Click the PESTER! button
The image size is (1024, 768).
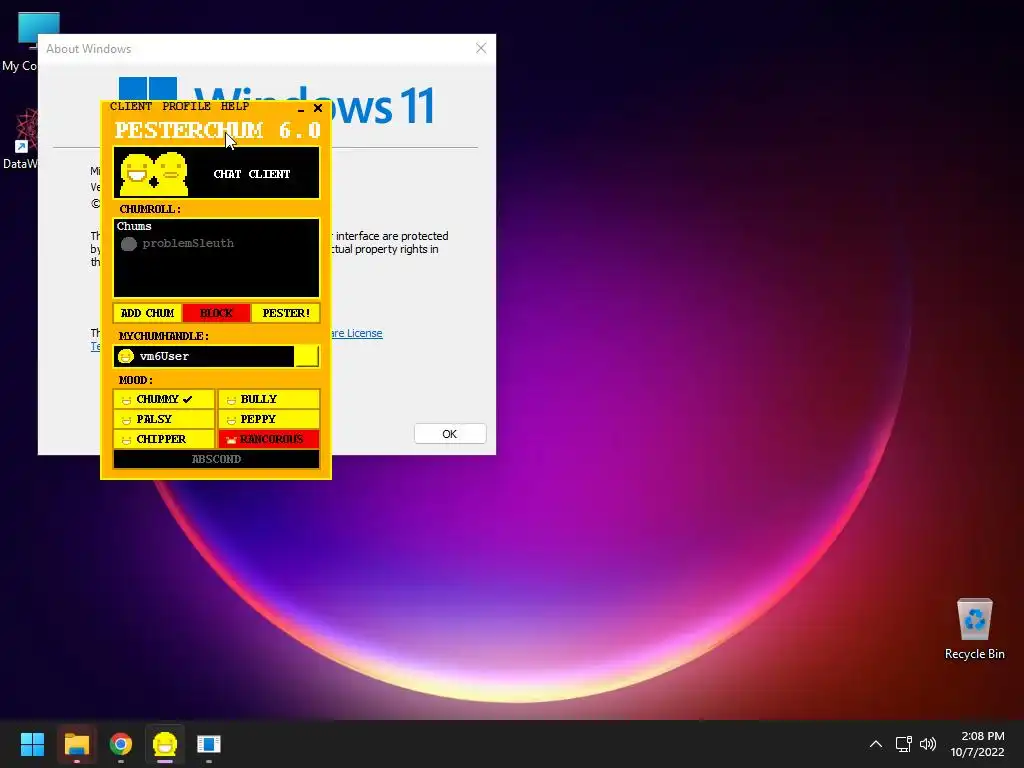(286, 313)
